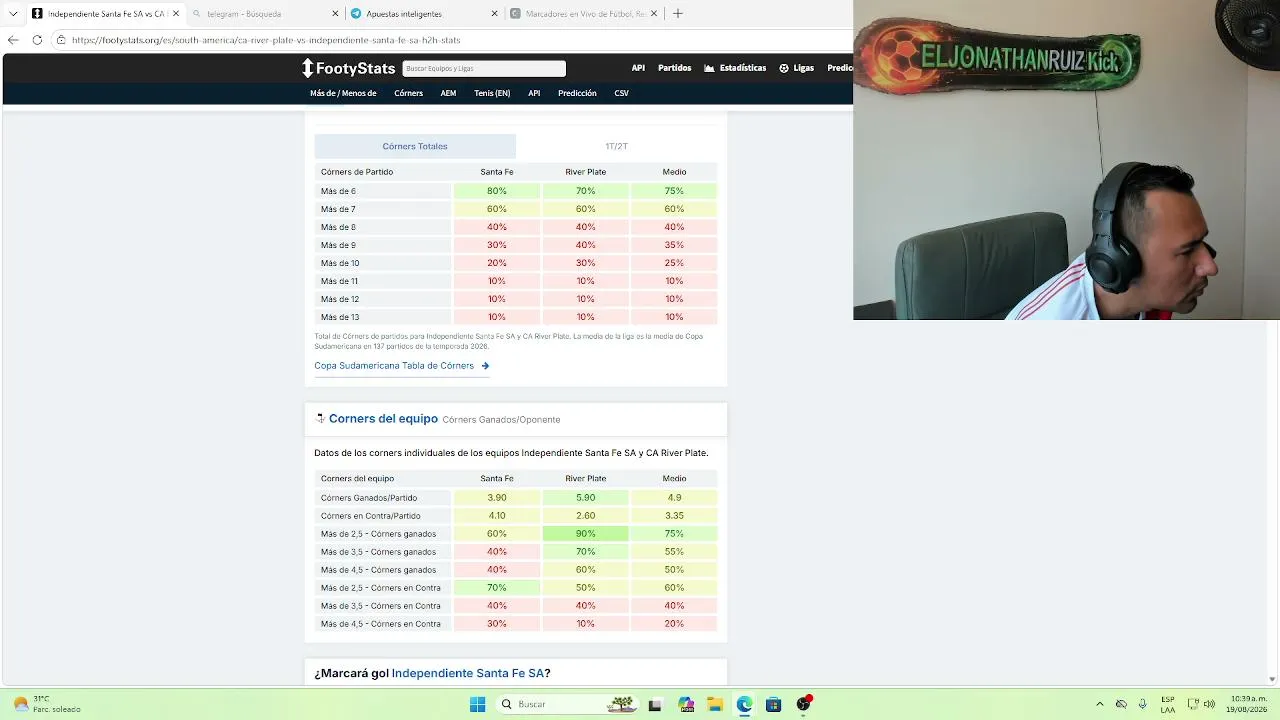Click the browser address bar URL
The width and height of the screenshot is (1280, 720).
pos(266,40)
